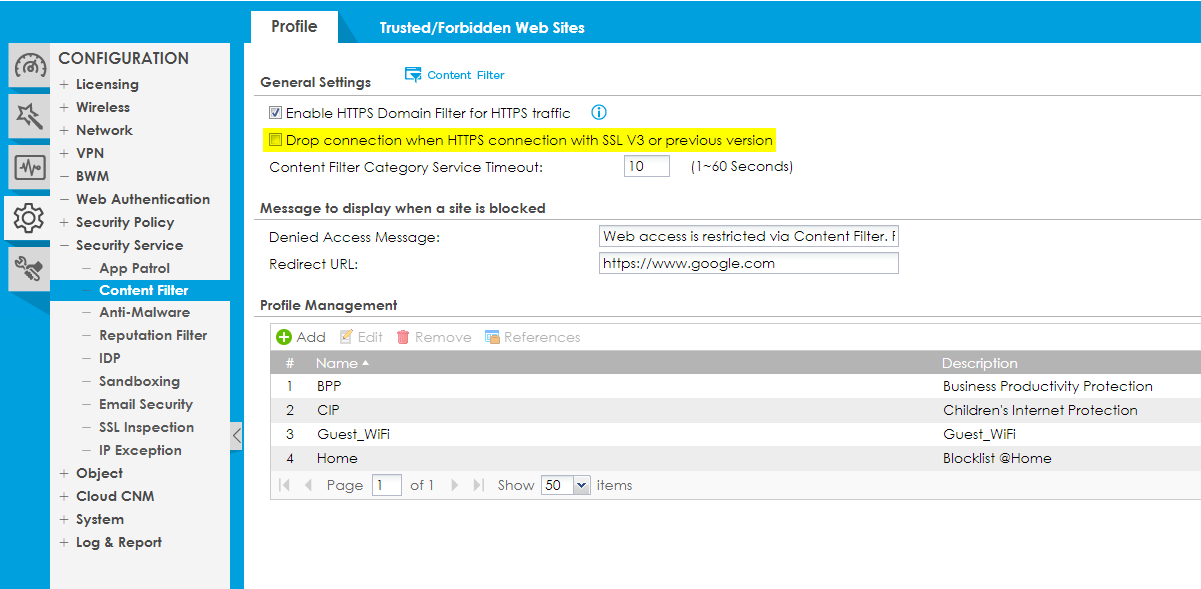The height and width of the screenshot is (589, 1201).
Task: Click the Redirect URL input field
Action: 748,264
